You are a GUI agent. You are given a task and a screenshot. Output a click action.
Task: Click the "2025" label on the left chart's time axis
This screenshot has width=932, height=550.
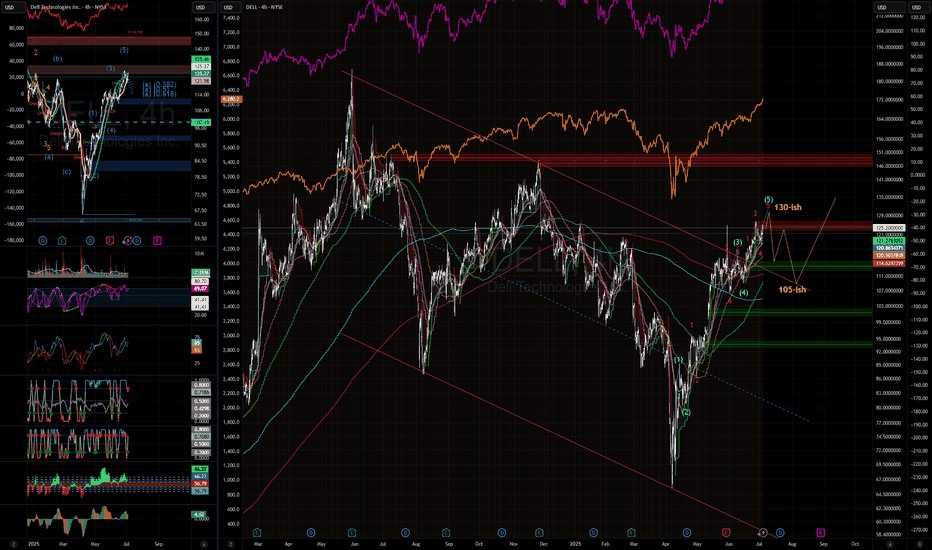click(x=34, y=543)
